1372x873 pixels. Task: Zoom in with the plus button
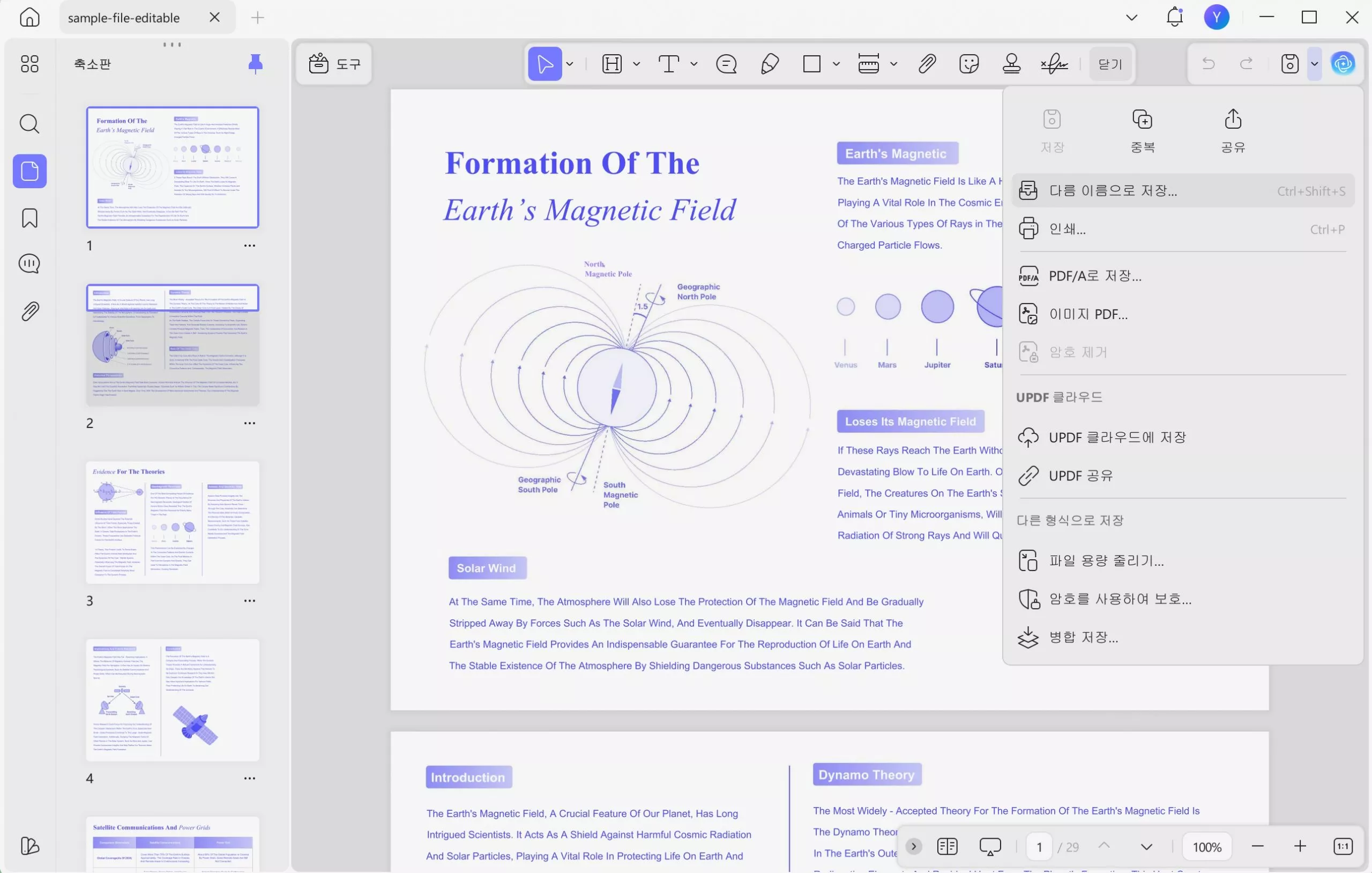coord(1300,847)
